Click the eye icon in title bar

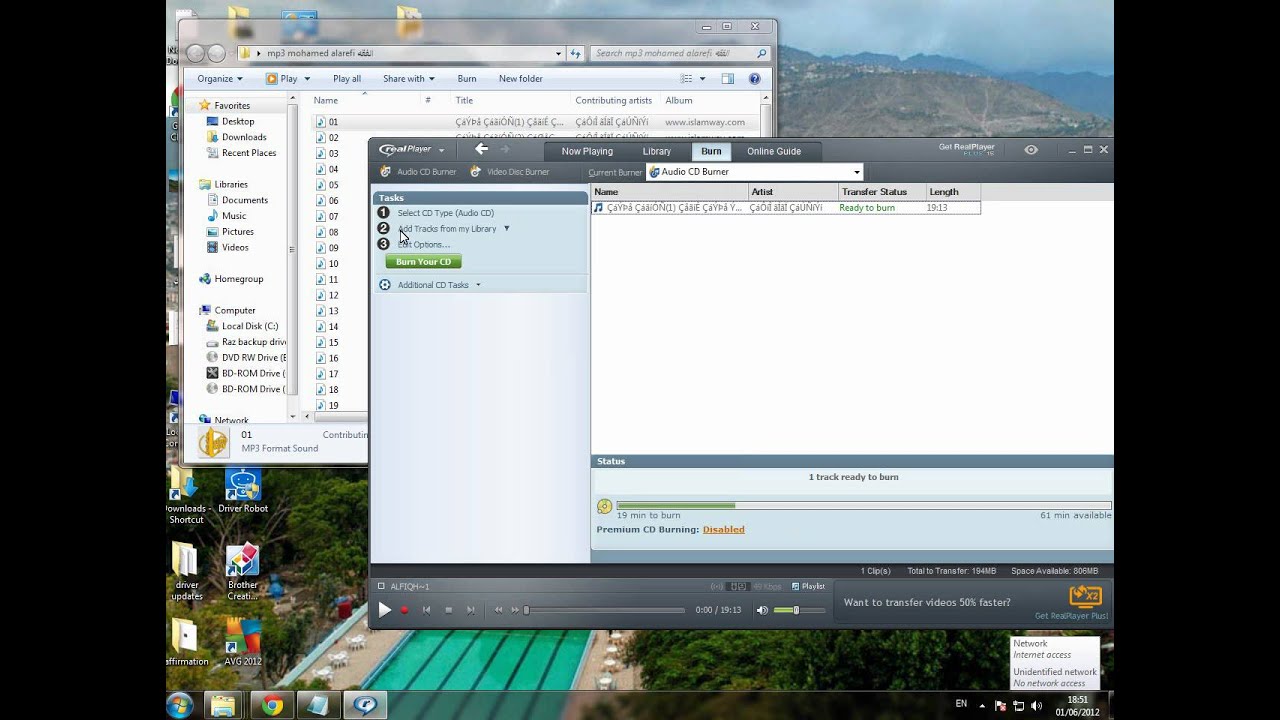tap(1031, 150)
